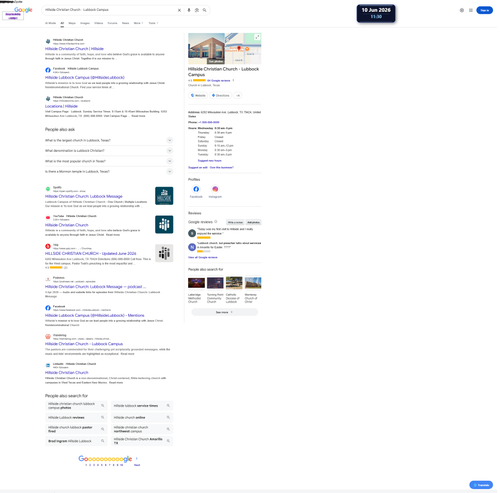Click the LinkedIn favicon beside last Hillside result
The image size is (500, 493).
48,365
